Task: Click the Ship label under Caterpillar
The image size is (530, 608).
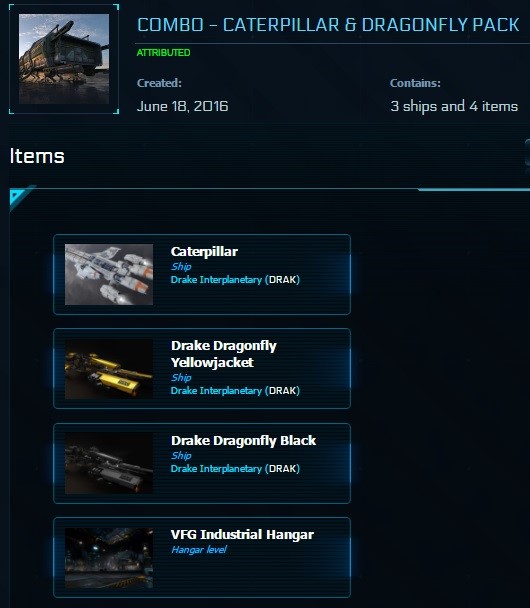Action: (181, 267)
